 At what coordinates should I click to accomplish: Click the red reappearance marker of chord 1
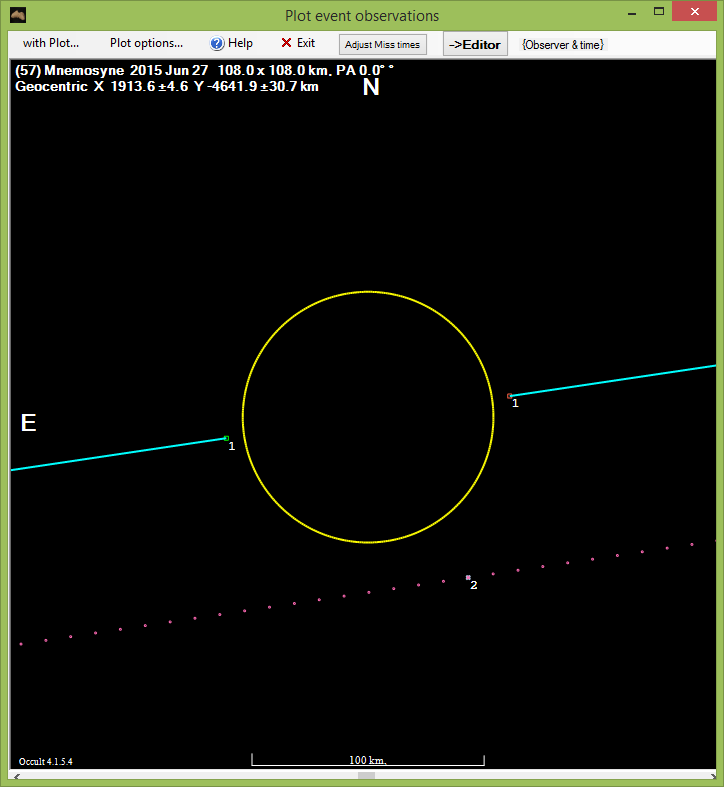(510, 396)
